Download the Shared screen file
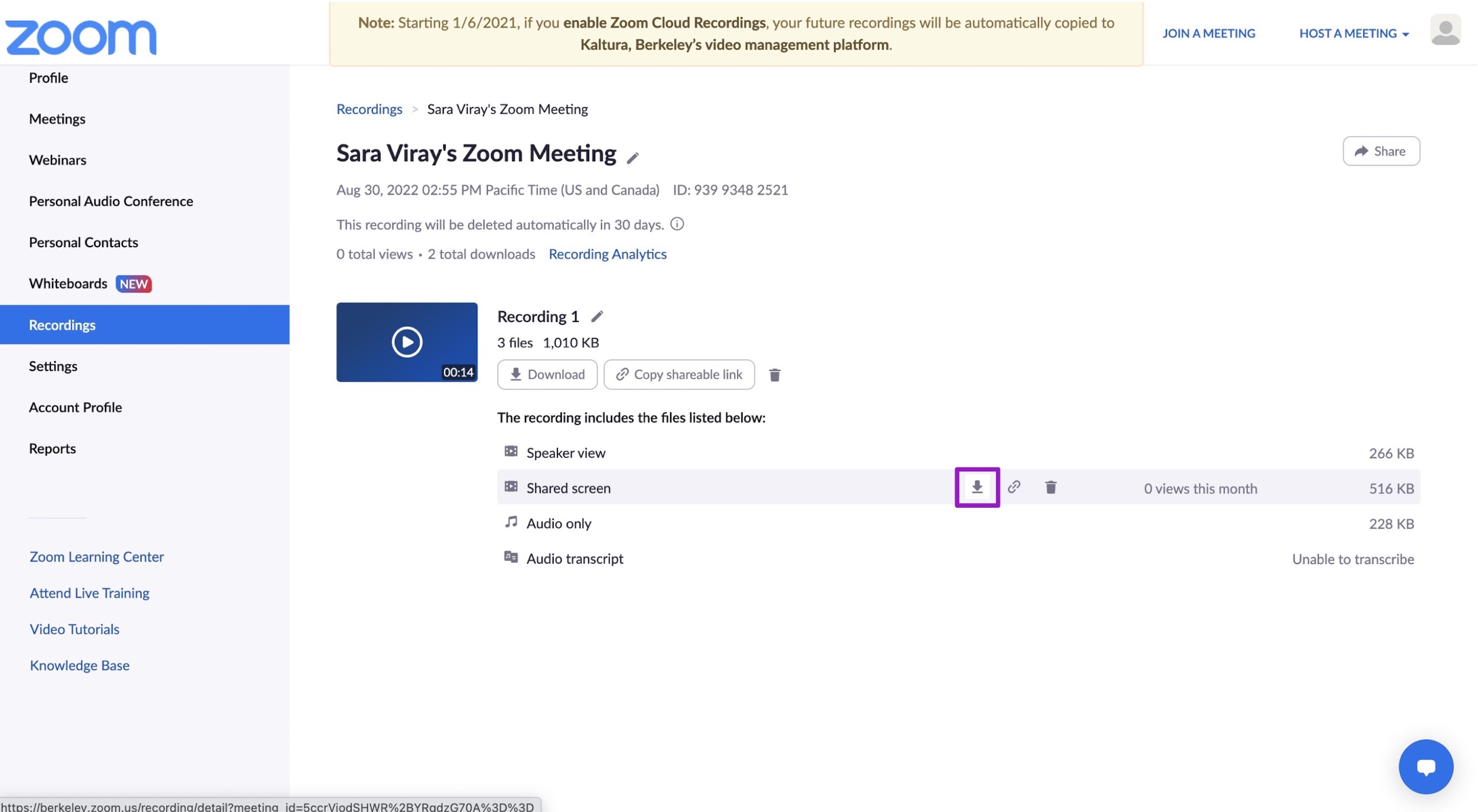 [x=976, y=487]
